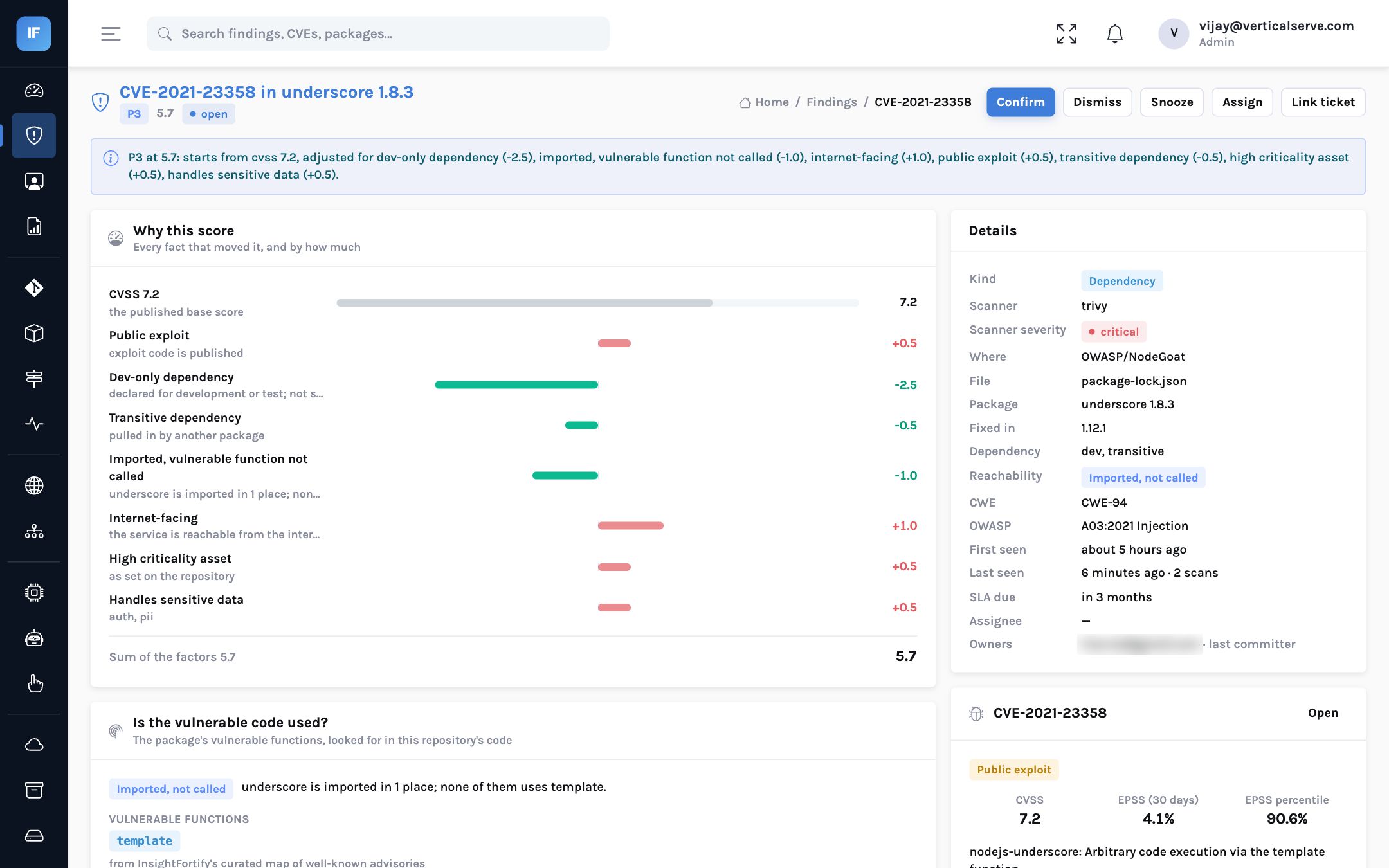Image resolution: width=1389 pixels, height=868 pixels.
Task: Click the Link ticket button
Action: [x=1323, y=102]
